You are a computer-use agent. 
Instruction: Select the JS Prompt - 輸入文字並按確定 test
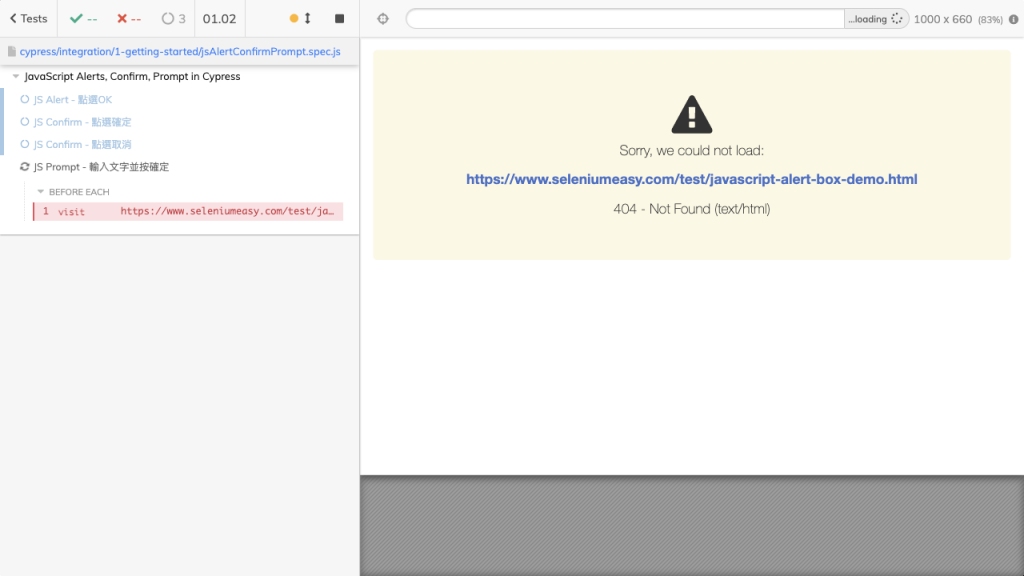(x=101, y=167)
